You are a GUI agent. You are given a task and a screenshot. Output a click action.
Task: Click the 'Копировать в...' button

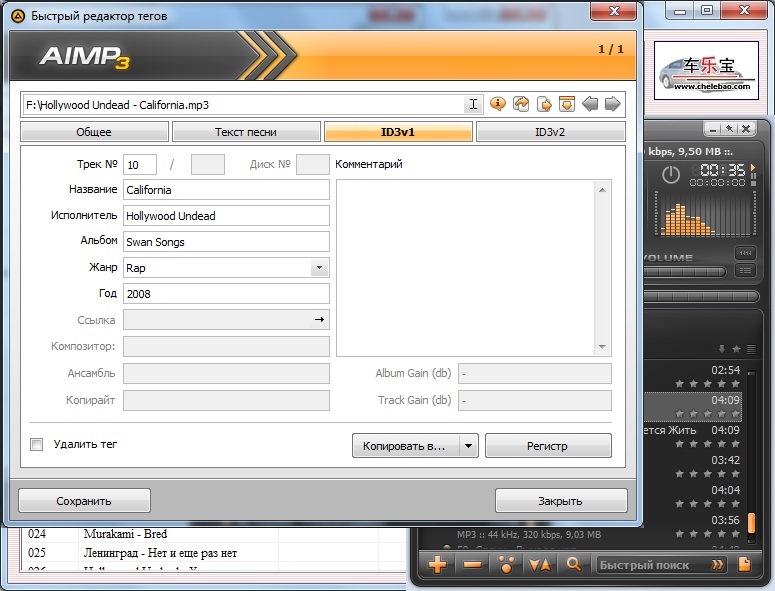(x=405, y=446)
